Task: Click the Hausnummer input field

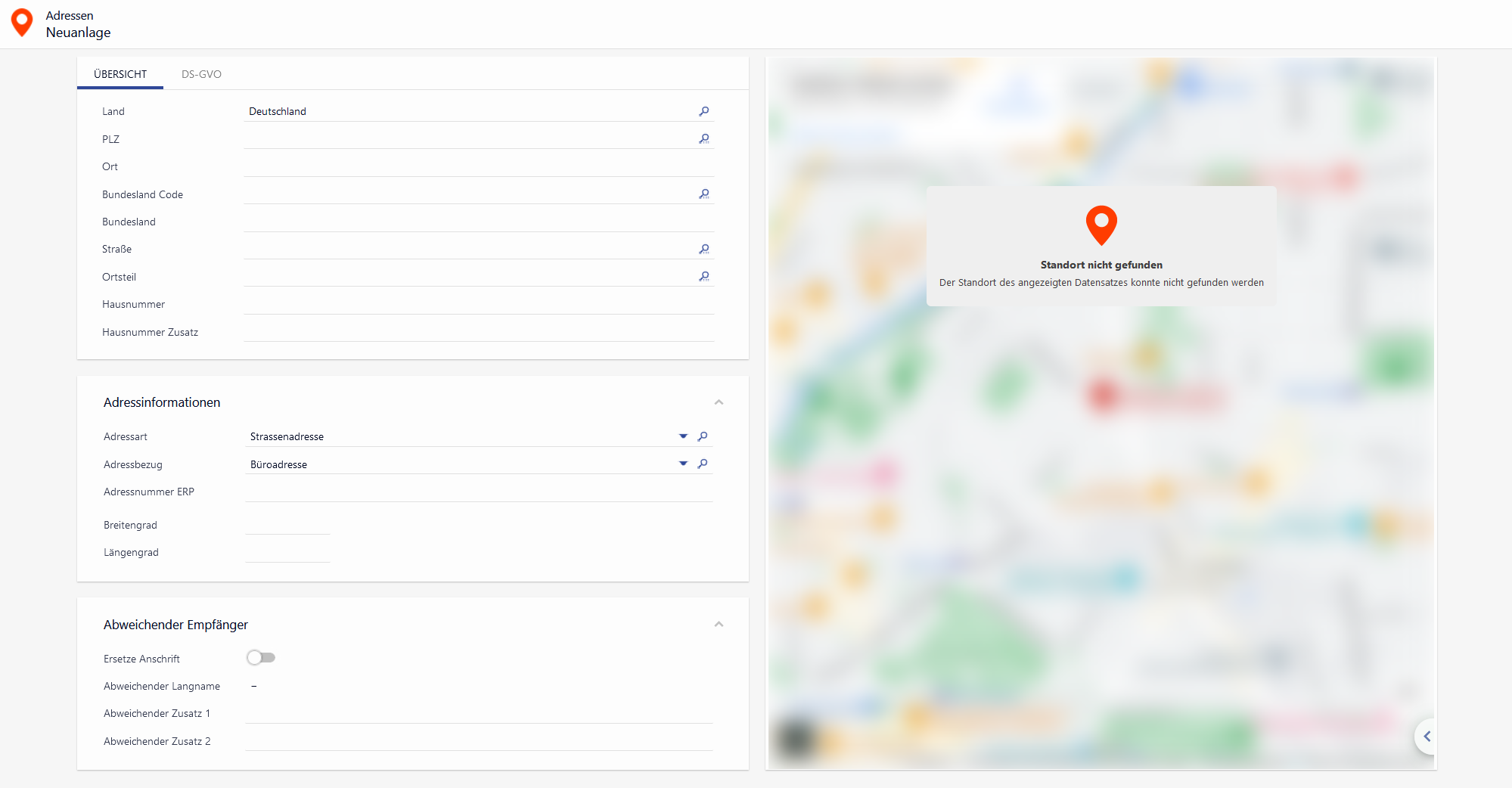Action: coord(478,304)
